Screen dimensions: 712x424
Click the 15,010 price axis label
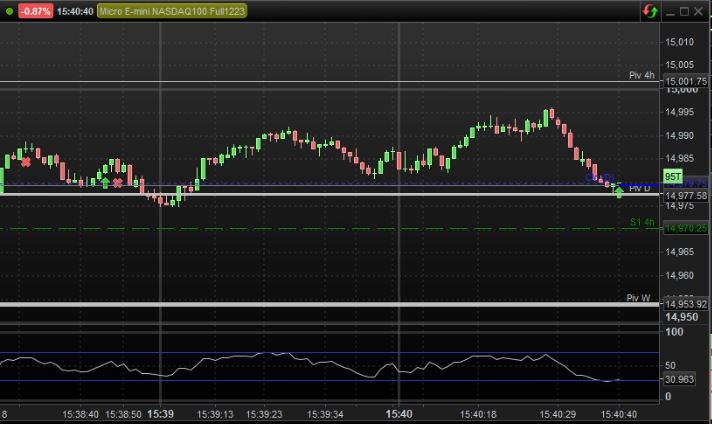[x=679, y=42]
